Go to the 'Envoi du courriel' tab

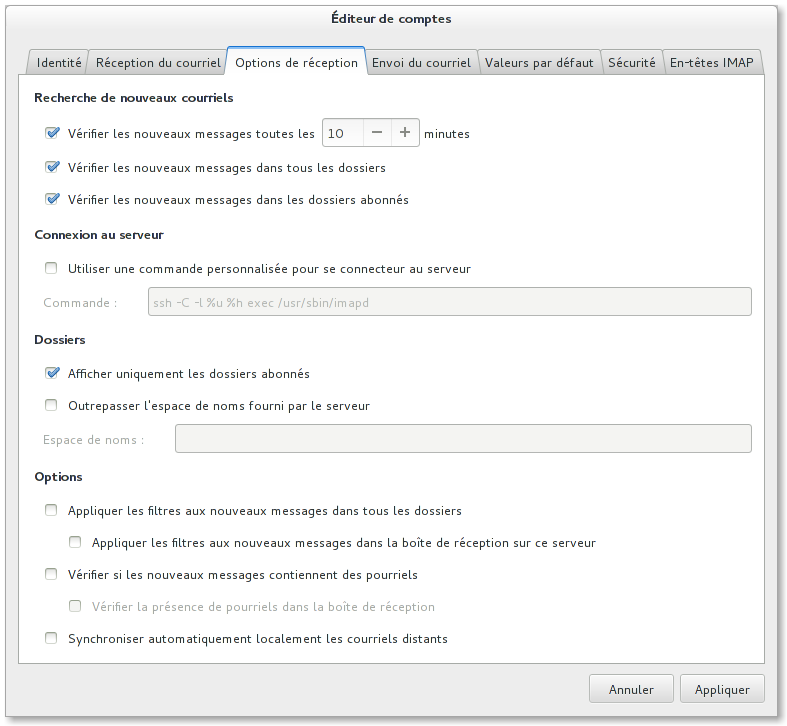click(421, 62)
